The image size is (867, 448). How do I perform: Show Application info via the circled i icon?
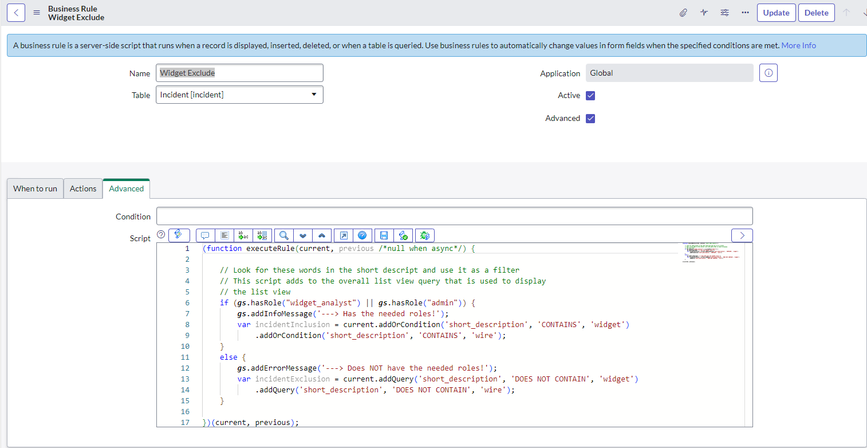coord(768,73)
